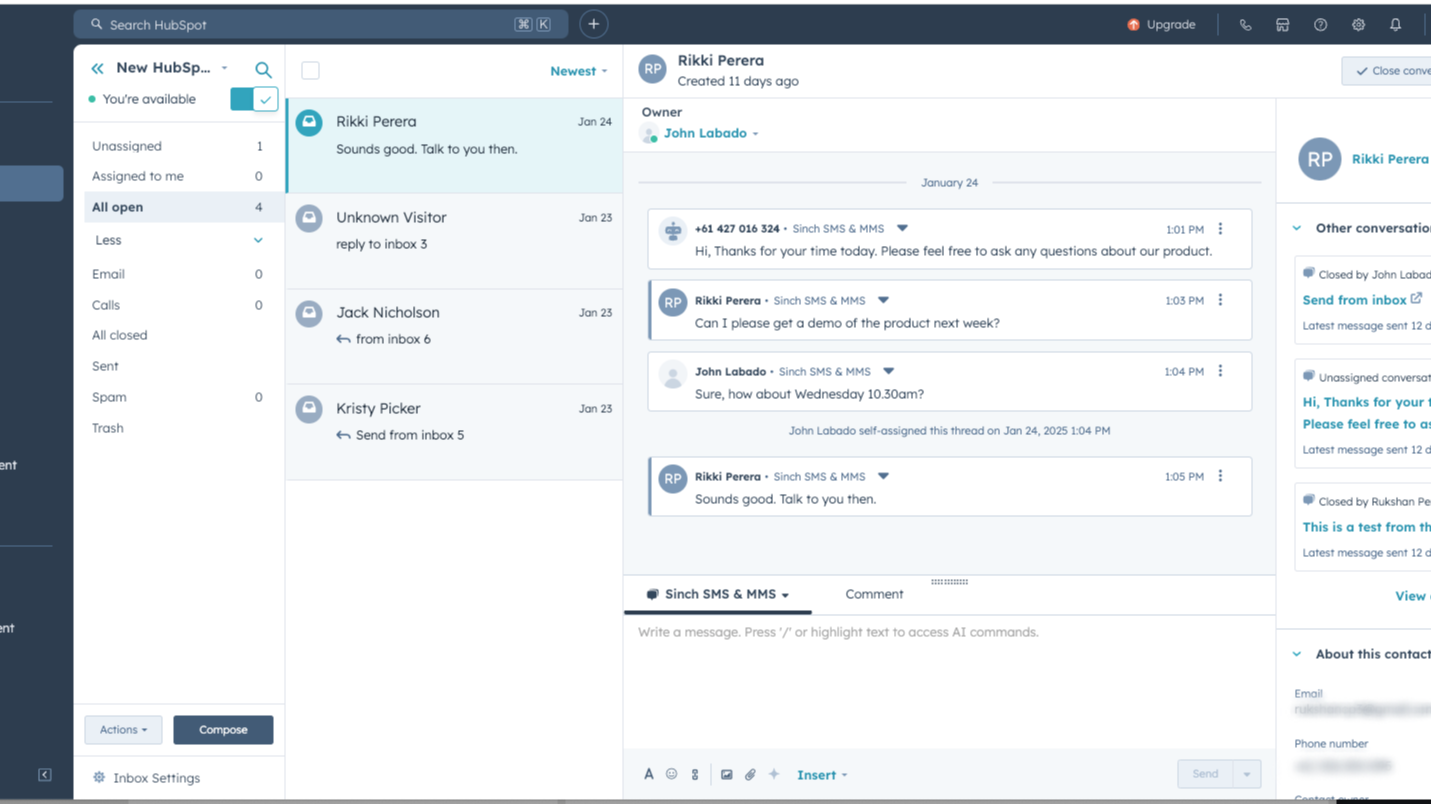Open the marketplace icon in top bar
The image size is (1431, 805).
tap(1283, 25)
